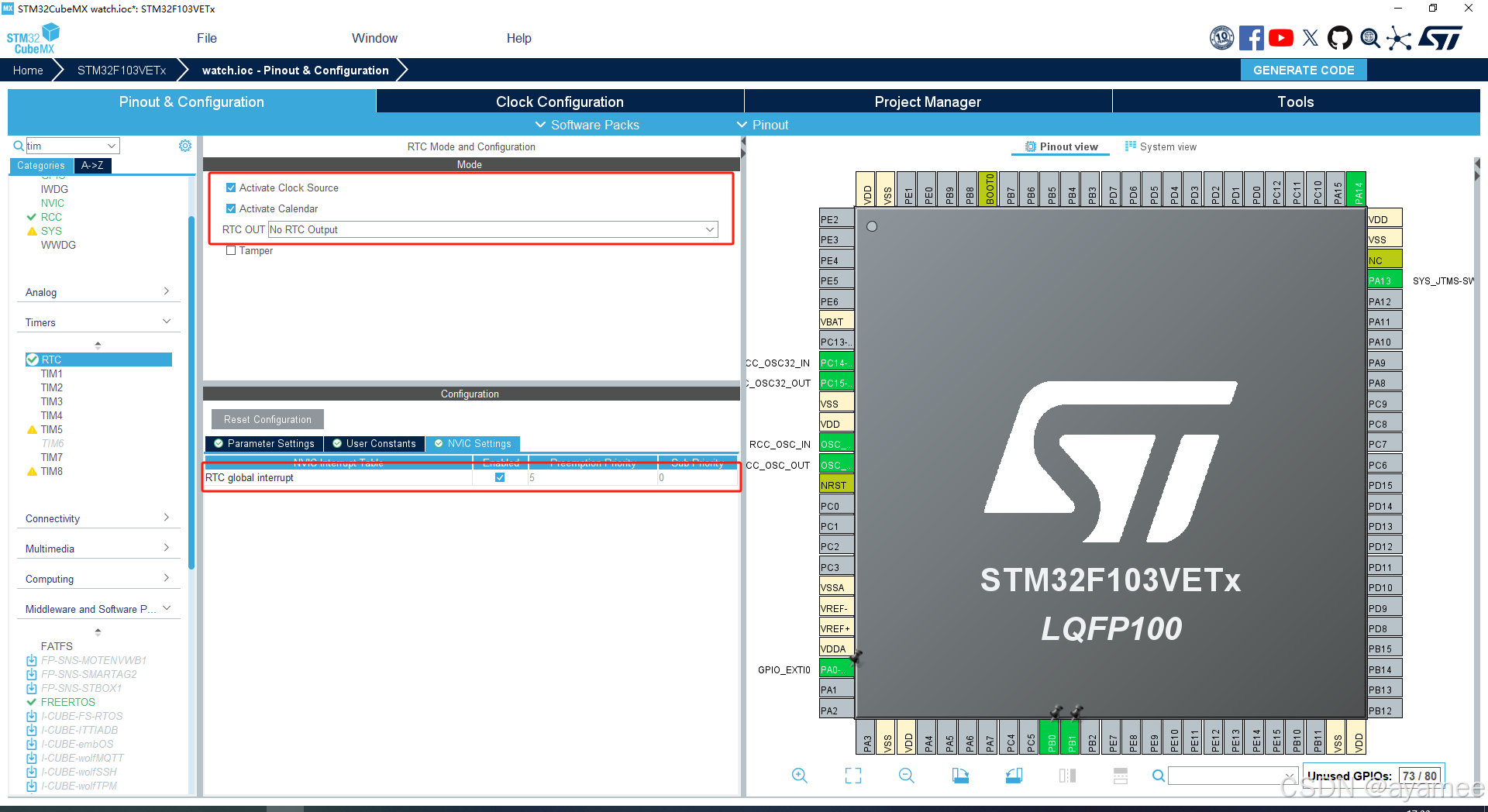Image resolution: width=1488 pixels, height=812 pixels.
Task: Click the pin search input field
Action: (1225, 776)
